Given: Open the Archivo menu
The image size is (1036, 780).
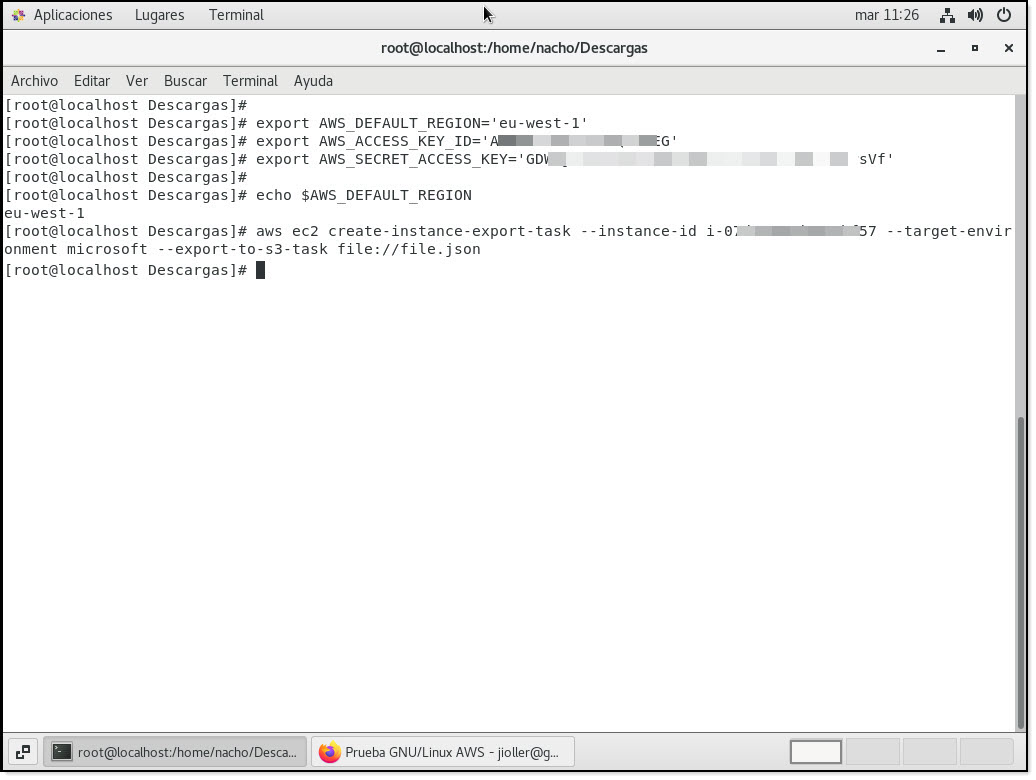Looking at the screenshot, I should [x=34, y=81].
